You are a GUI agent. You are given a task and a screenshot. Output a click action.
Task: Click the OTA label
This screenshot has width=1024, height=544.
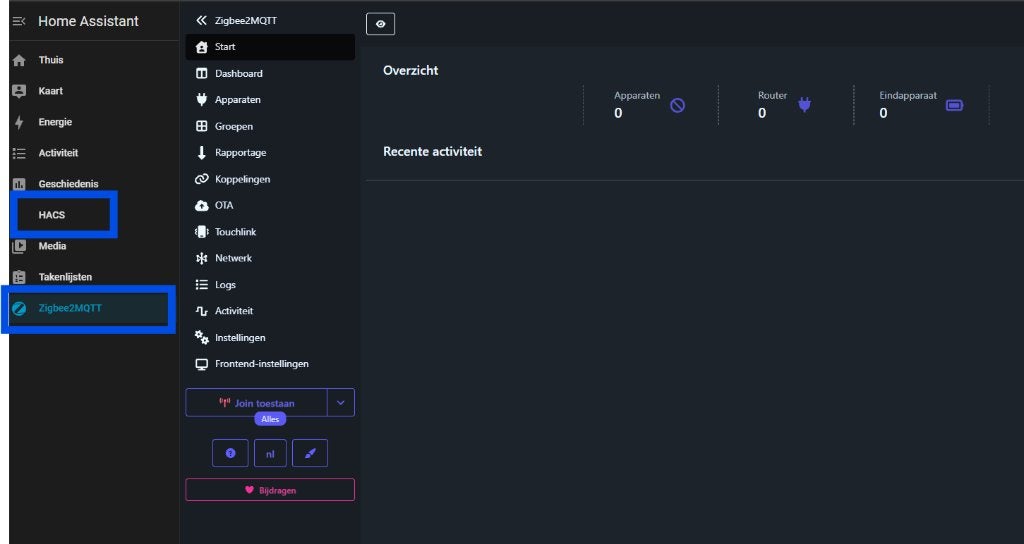pos(224,206)
